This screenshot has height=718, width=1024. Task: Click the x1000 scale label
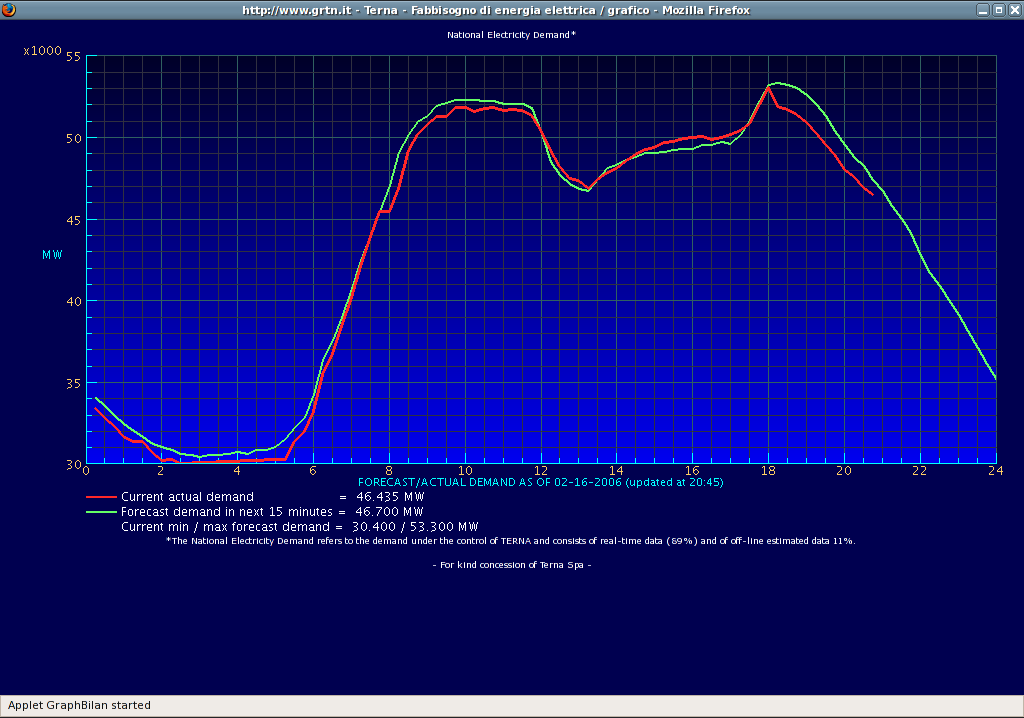tap(42, 50)
